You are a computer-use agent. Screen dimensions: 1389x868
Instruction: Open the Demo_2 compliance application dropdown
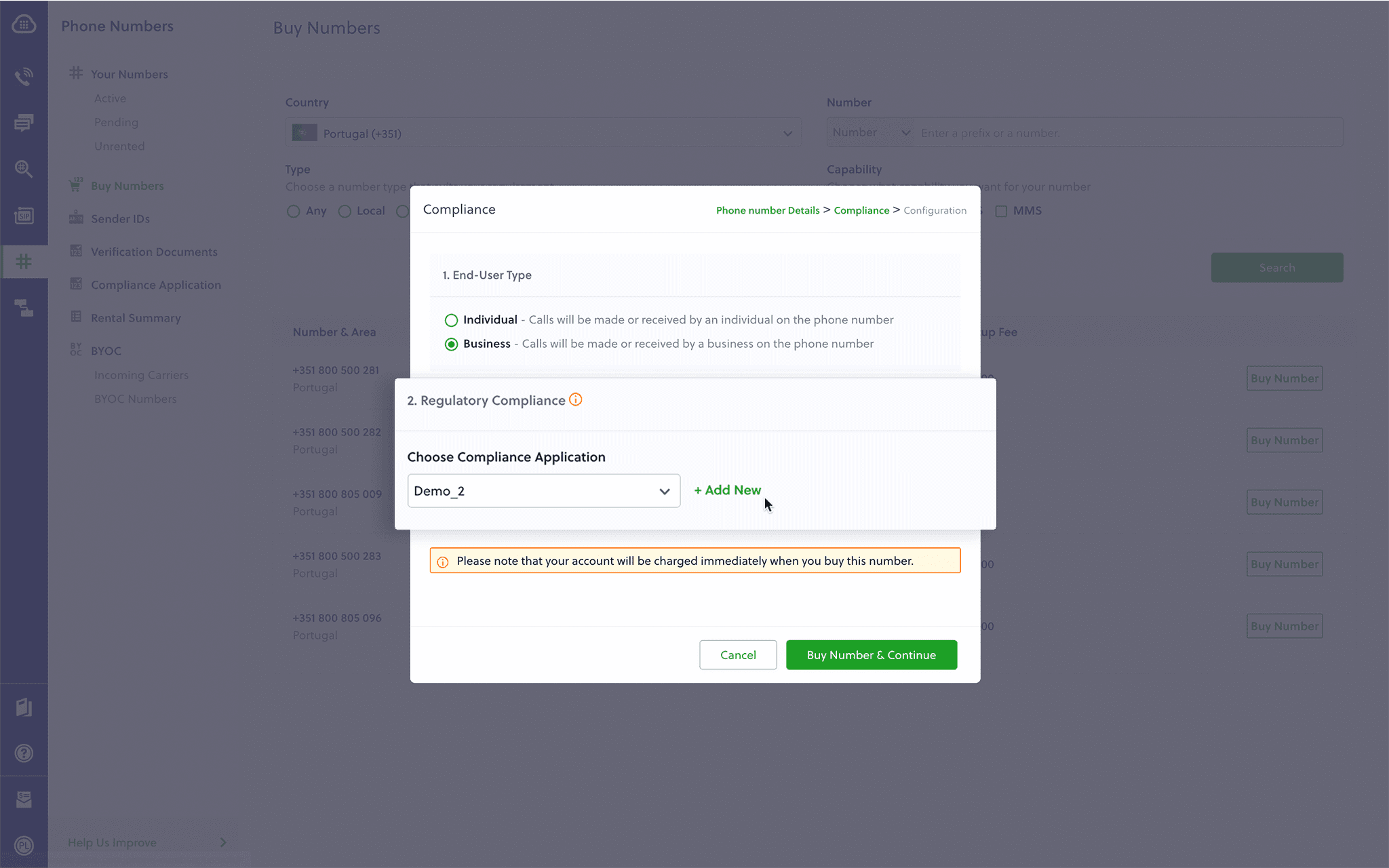543,491
